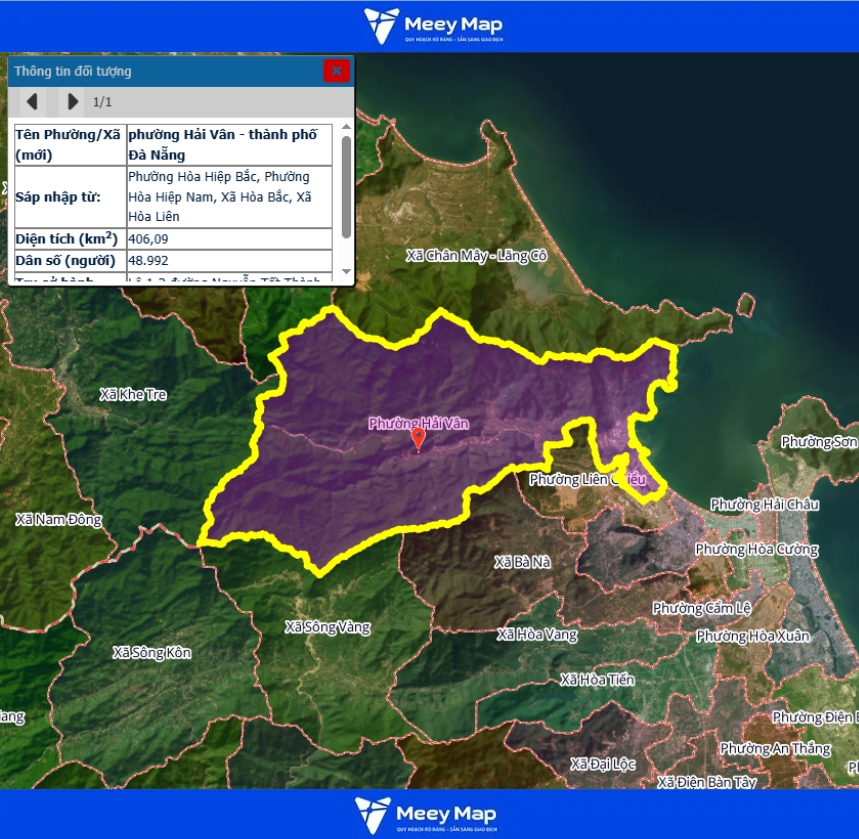Go to next object in info panel

coord(72,101)
